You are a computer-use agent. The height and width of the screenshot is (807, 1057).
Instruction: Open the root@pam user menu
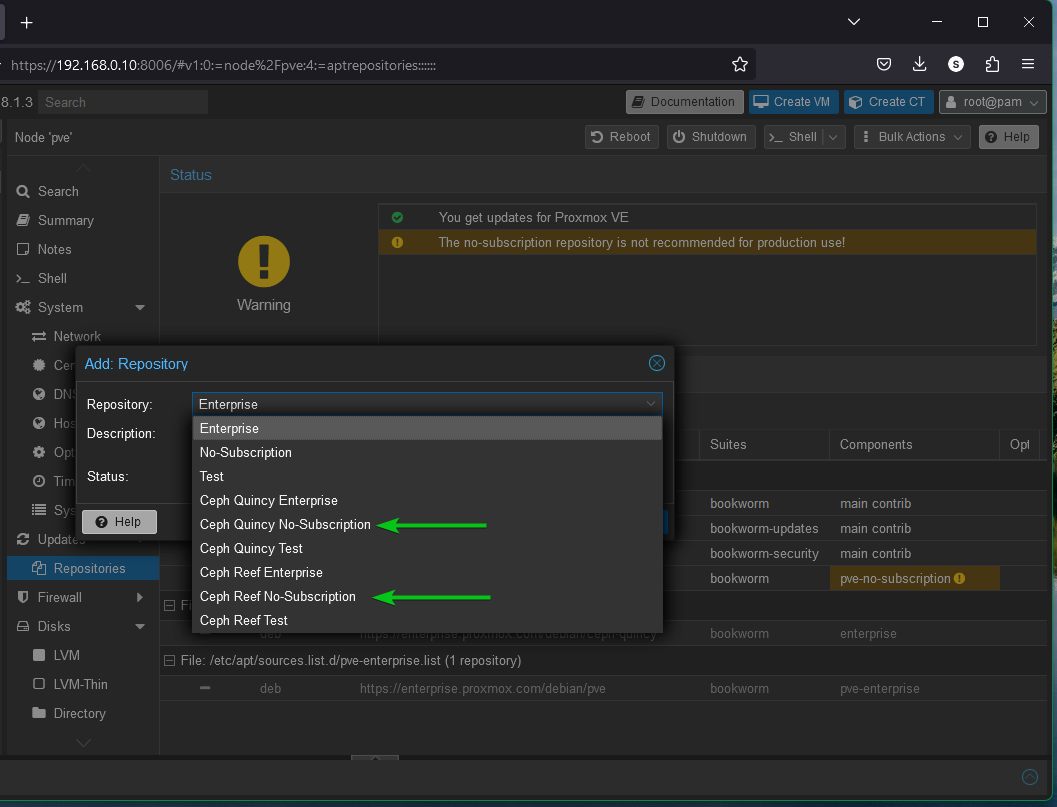(x=992, y=102)
